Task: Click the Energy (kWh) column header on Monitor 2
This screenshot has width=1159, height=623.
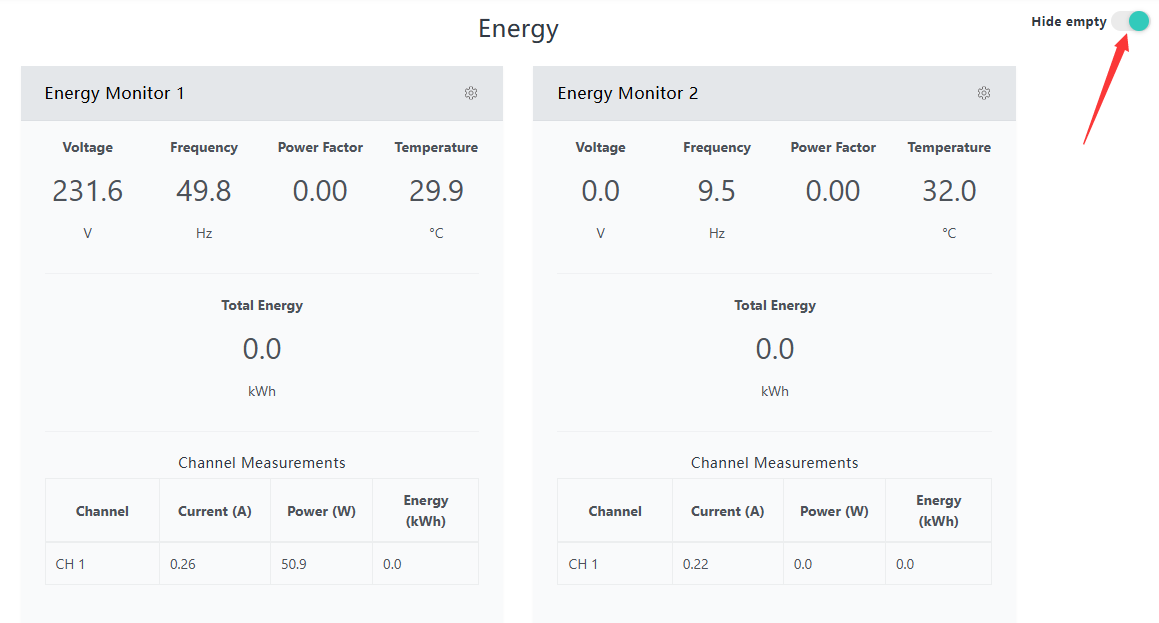Action: click(938, 510)
